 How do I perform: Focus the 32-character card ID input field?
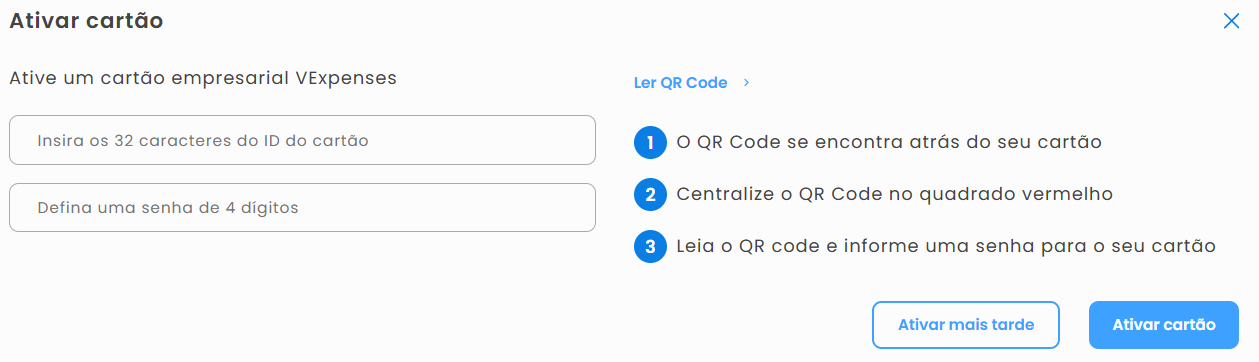point(302,140)
